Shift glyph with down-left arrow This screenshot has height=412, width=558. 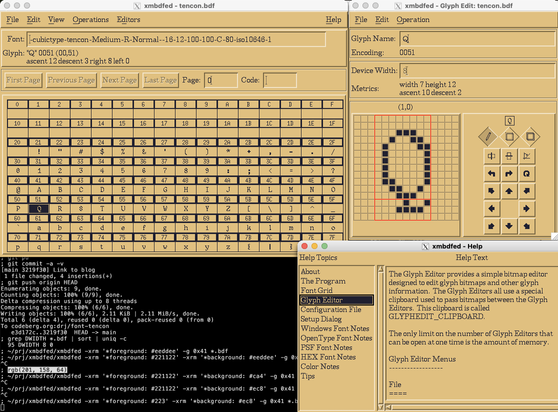click(x=491, y=226)
